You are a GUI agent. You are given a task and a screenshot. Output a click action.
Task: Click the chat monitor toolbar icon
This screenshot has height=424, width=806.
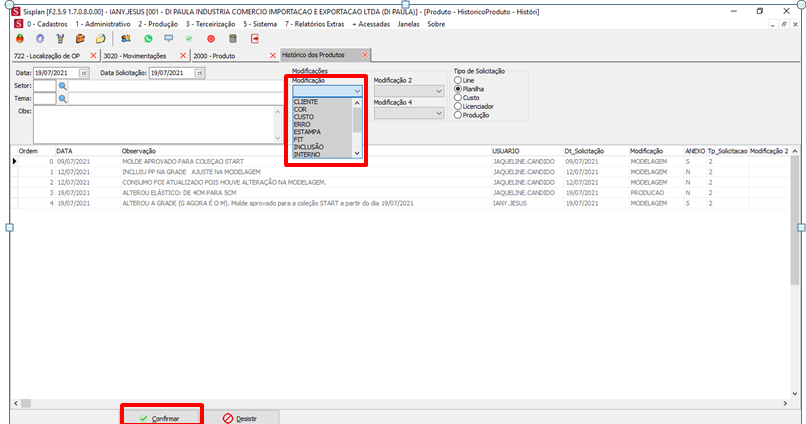(168, 38)
